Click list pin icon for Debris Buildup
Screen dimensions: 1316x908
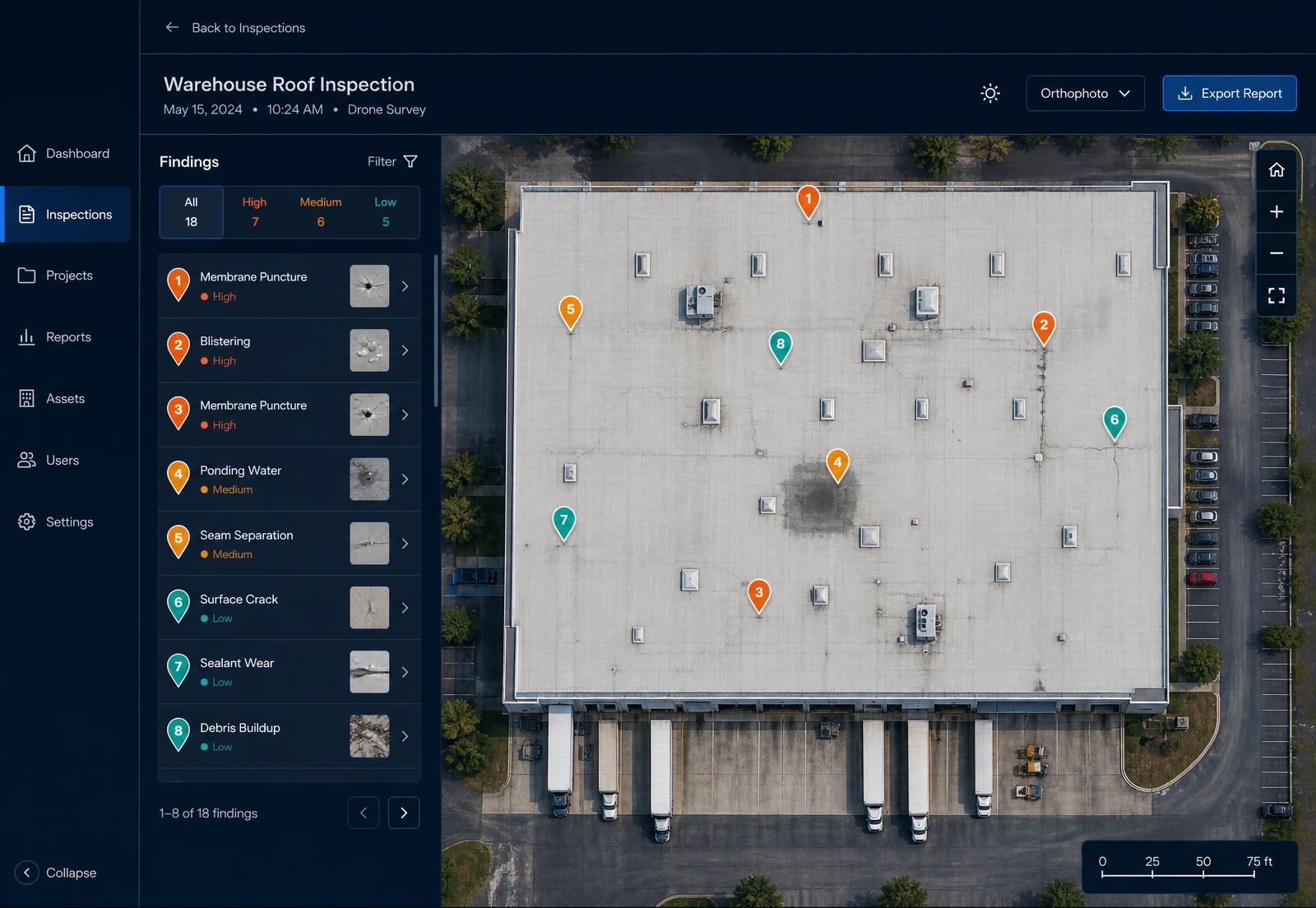[178, 734]
